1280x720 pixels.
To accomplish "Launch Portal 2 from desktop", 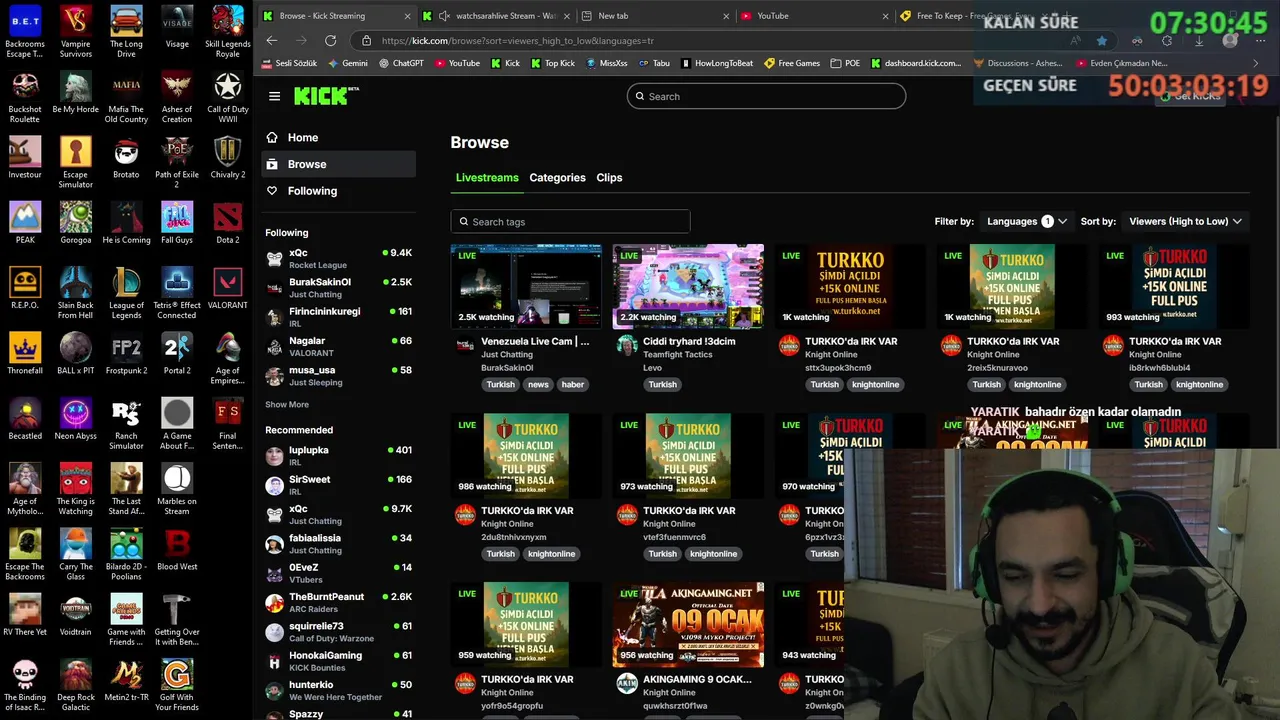I will (177, 354).
